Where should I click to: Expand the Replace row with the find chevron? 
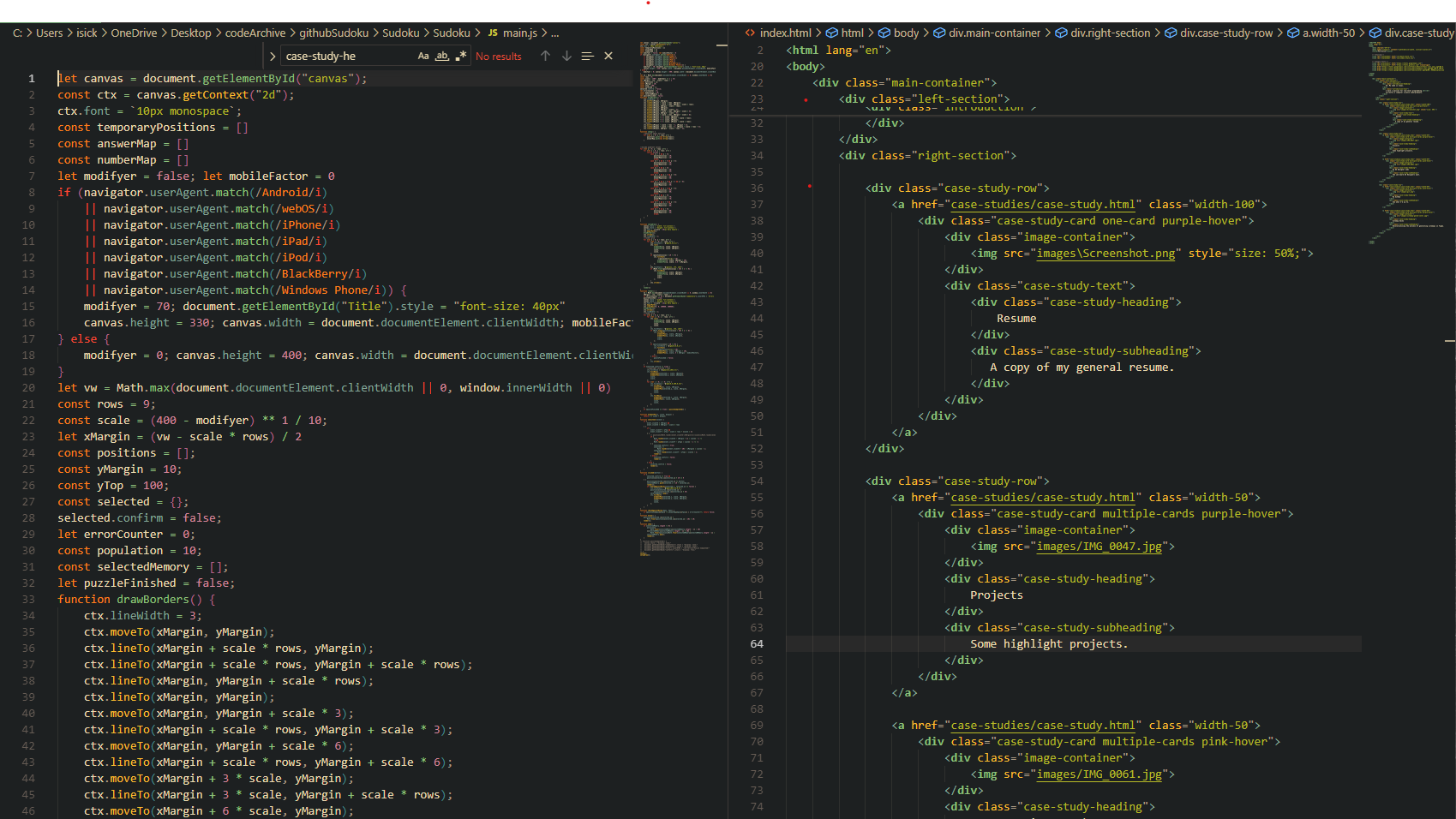[273, 57]
